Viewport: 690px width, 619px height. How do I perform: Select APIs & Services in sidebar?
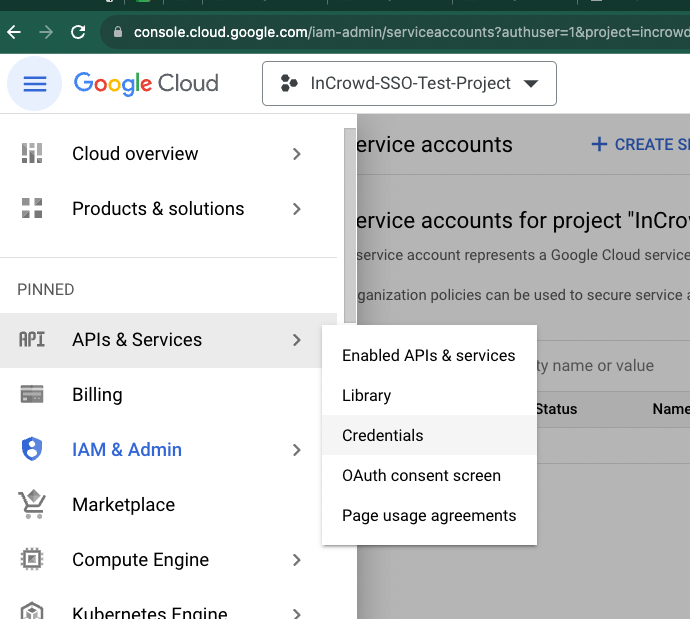168,340
